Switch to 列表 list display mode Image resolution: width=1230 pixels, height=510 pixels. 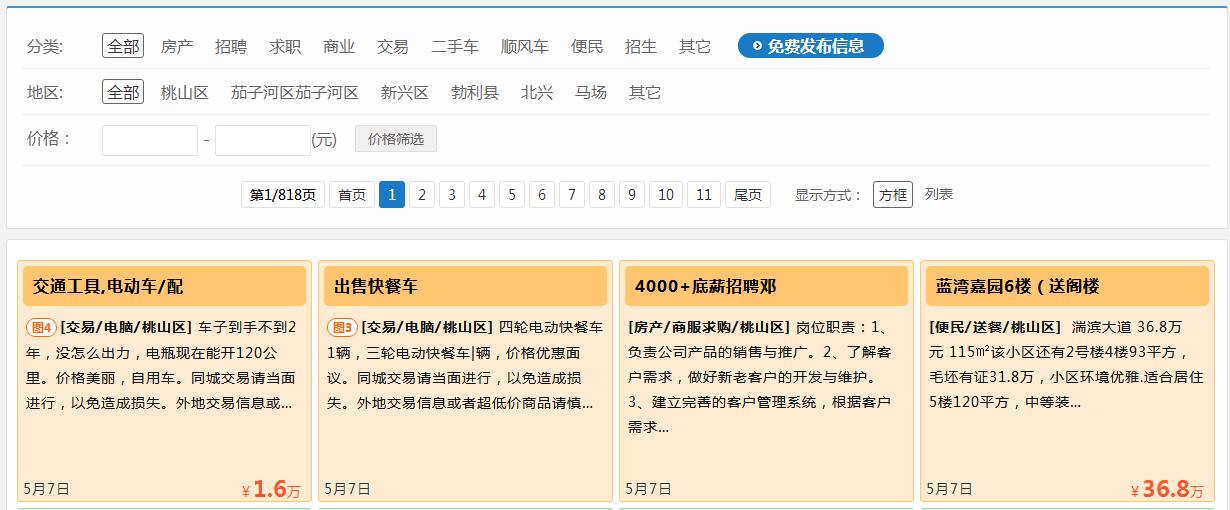[938, 194]
